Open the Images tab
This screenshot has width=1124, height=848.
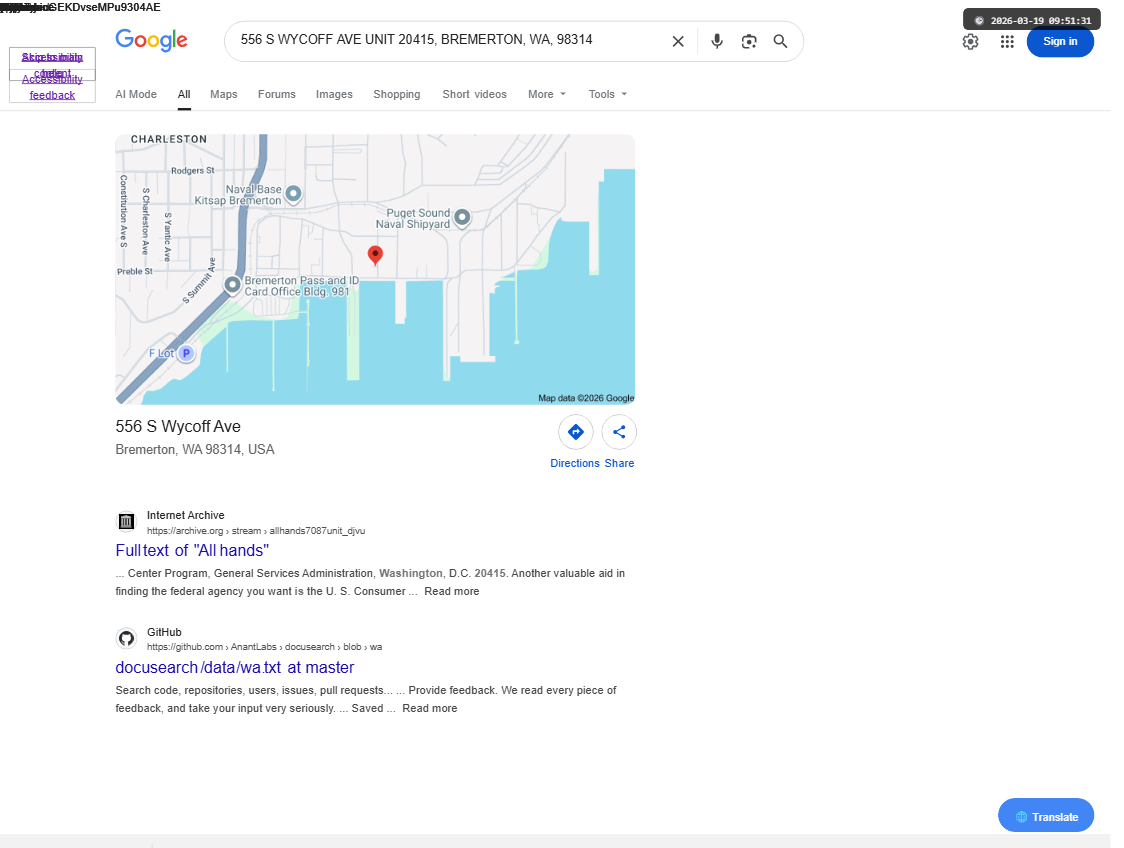tap(334, 94)
